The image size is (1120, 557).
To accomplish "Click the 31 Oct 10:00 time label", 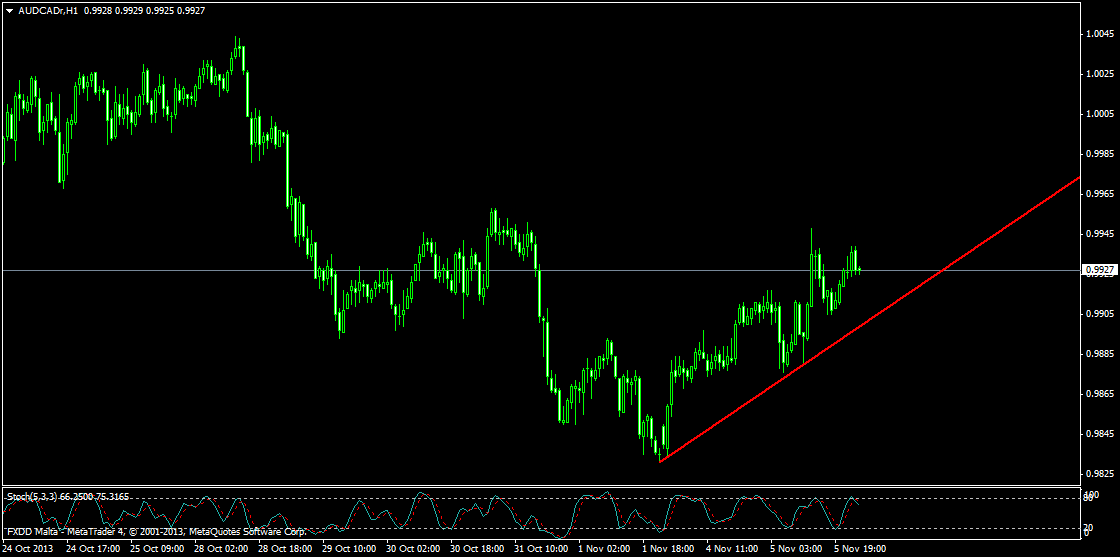I will click(x=542, y=548).
